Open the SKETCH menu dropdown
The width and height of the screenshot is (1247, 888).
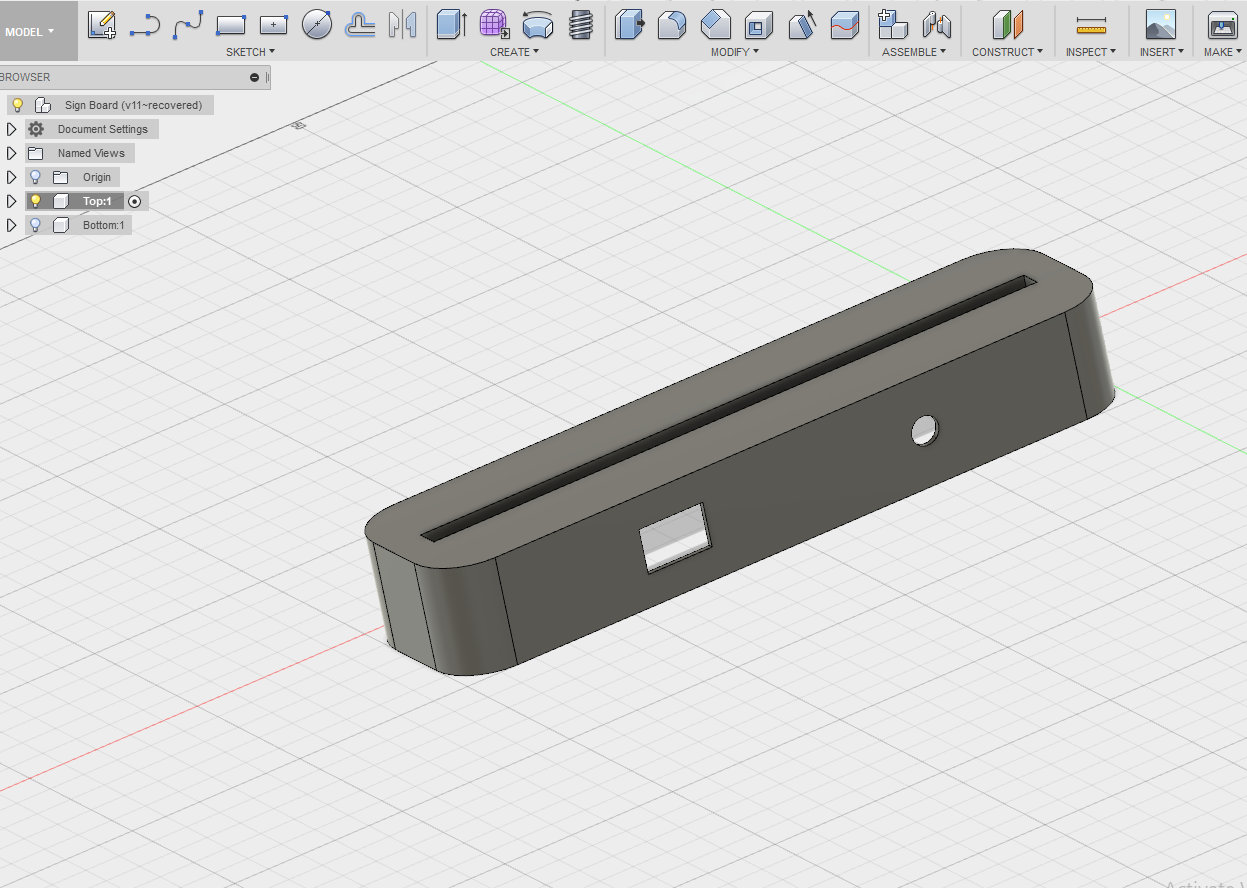[x=250, y=52]
